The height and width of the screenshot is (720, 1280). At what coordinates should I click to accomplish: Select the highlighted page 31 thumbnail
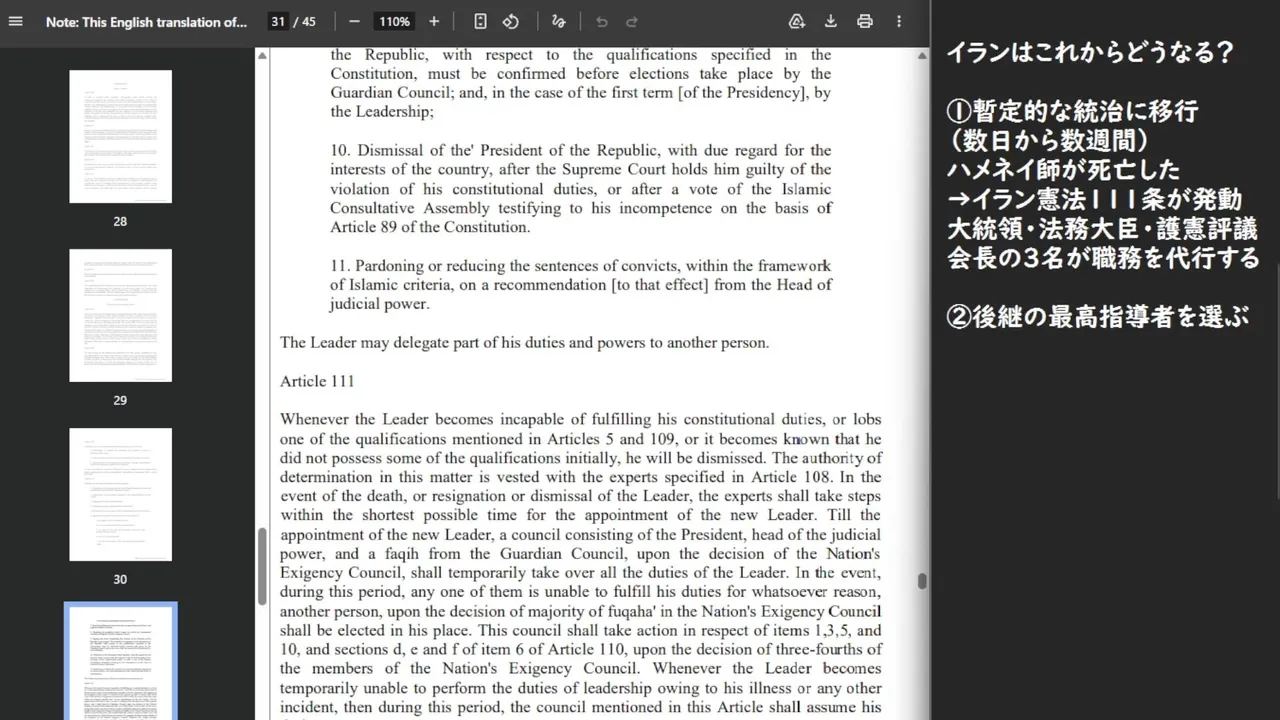120,662
